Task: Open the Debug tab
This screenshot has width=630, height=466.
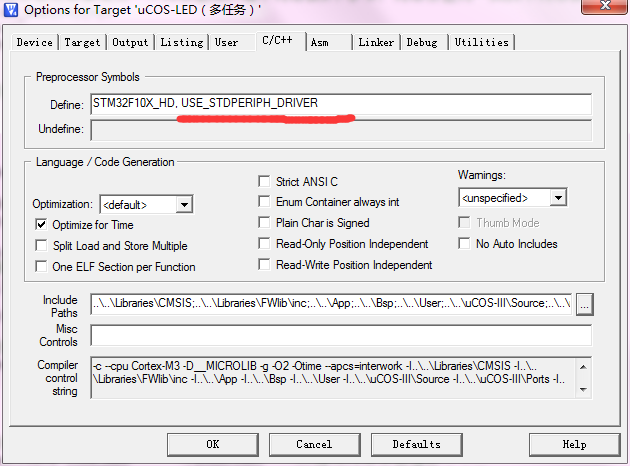Action: click(x=422, y=43)
